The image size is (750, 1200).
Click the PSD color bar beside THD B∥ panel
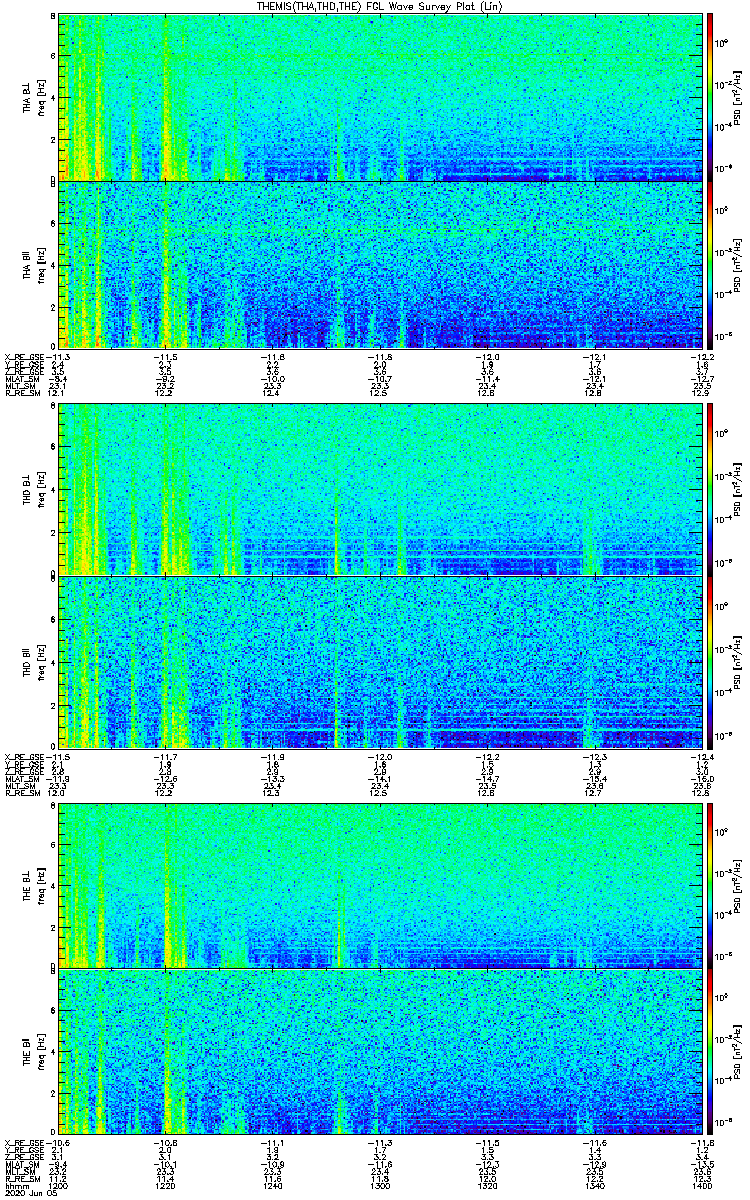pyautogui.click(x=710, y=661)
